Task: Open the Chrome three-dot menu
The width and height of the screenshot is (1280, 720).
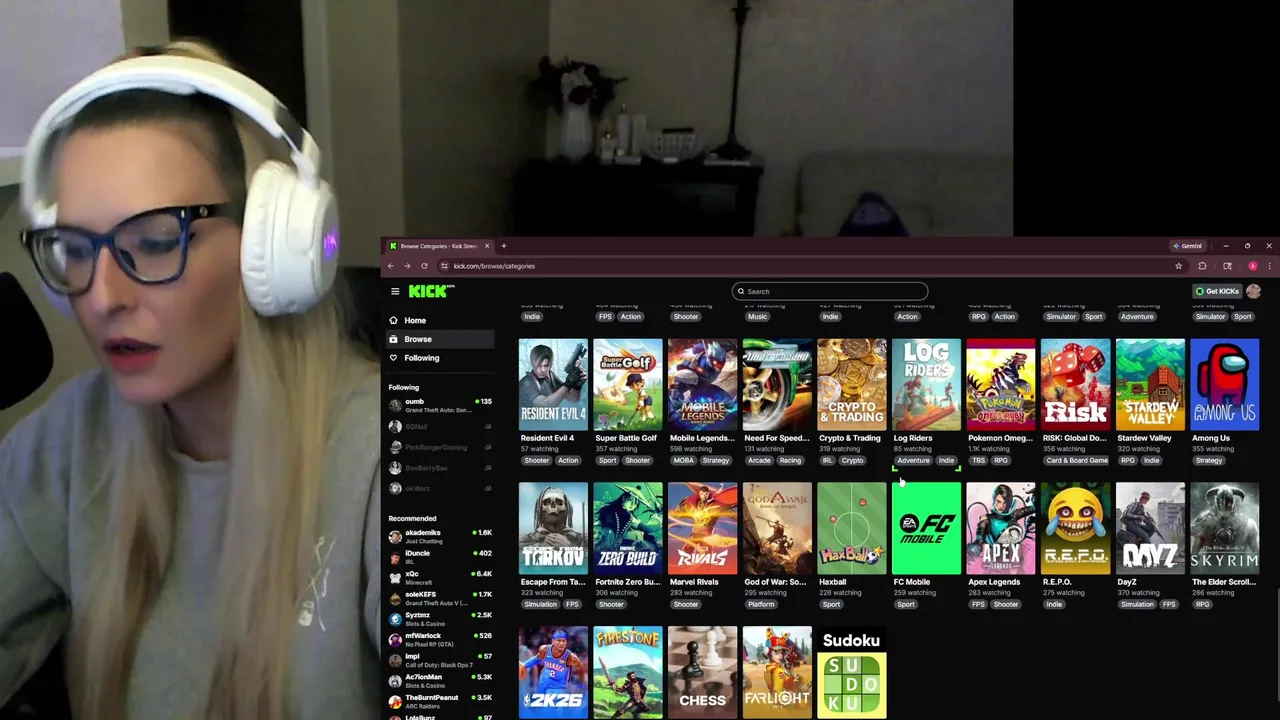Action: click(1269, 266)
